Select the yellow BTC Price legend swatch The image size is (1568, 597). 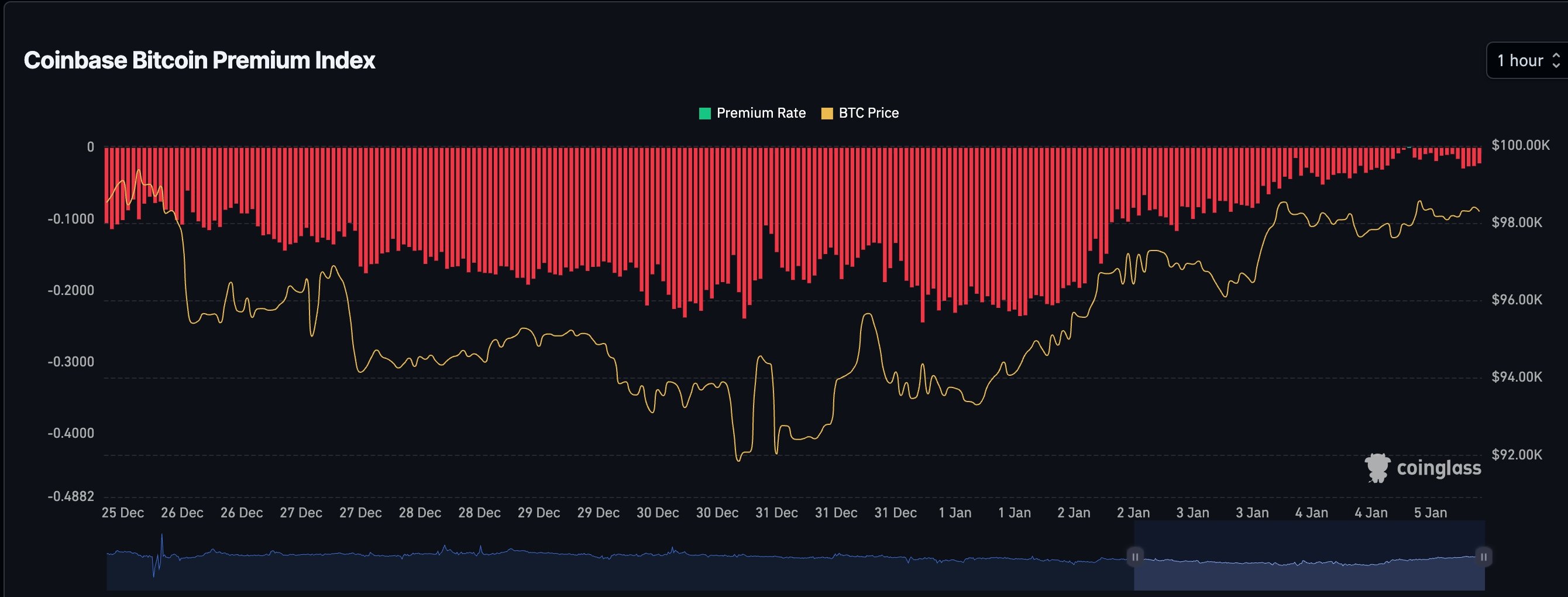(x=828, y=113)
